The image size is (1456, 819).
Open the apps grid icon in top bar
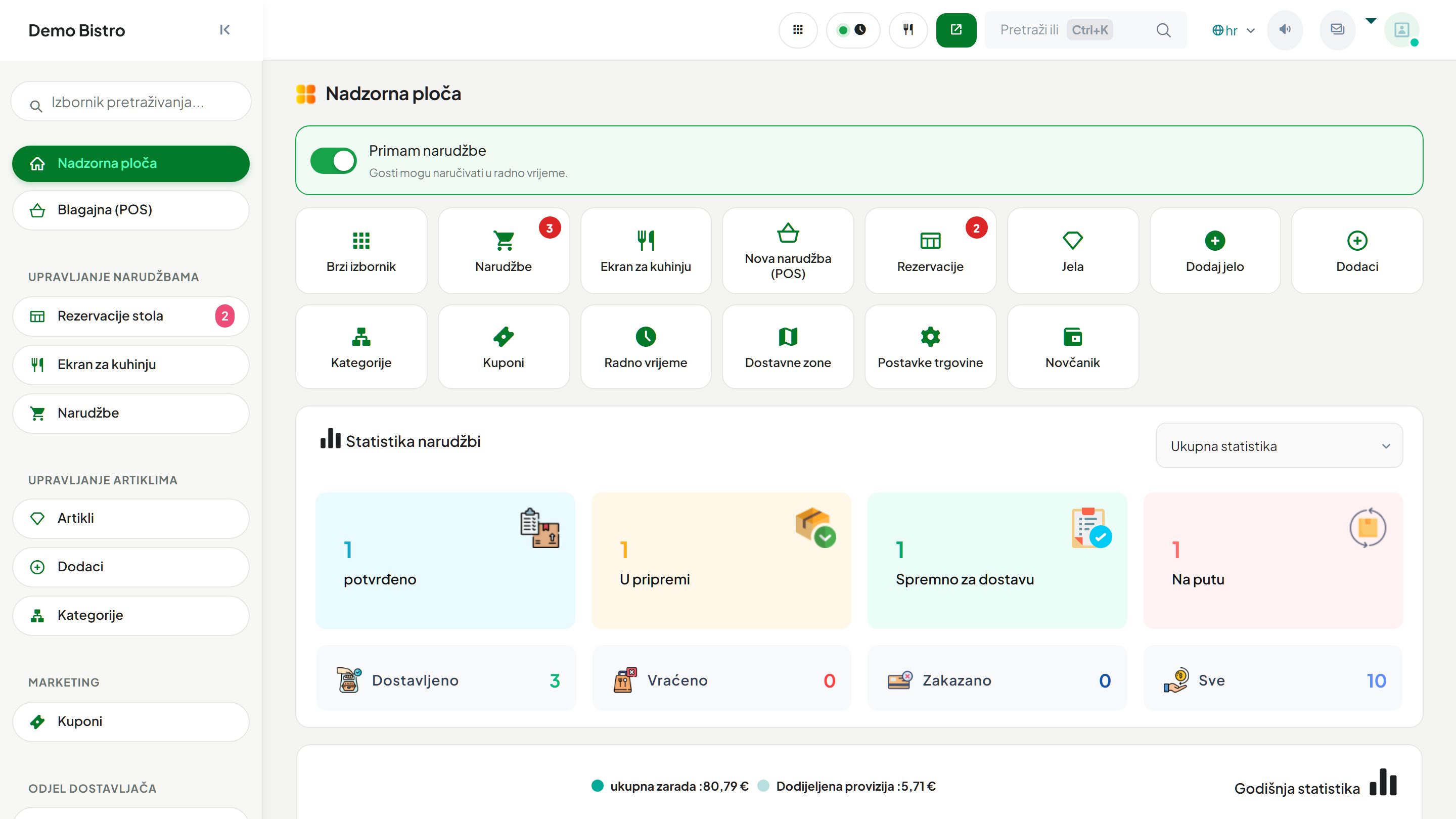(798, 30)
